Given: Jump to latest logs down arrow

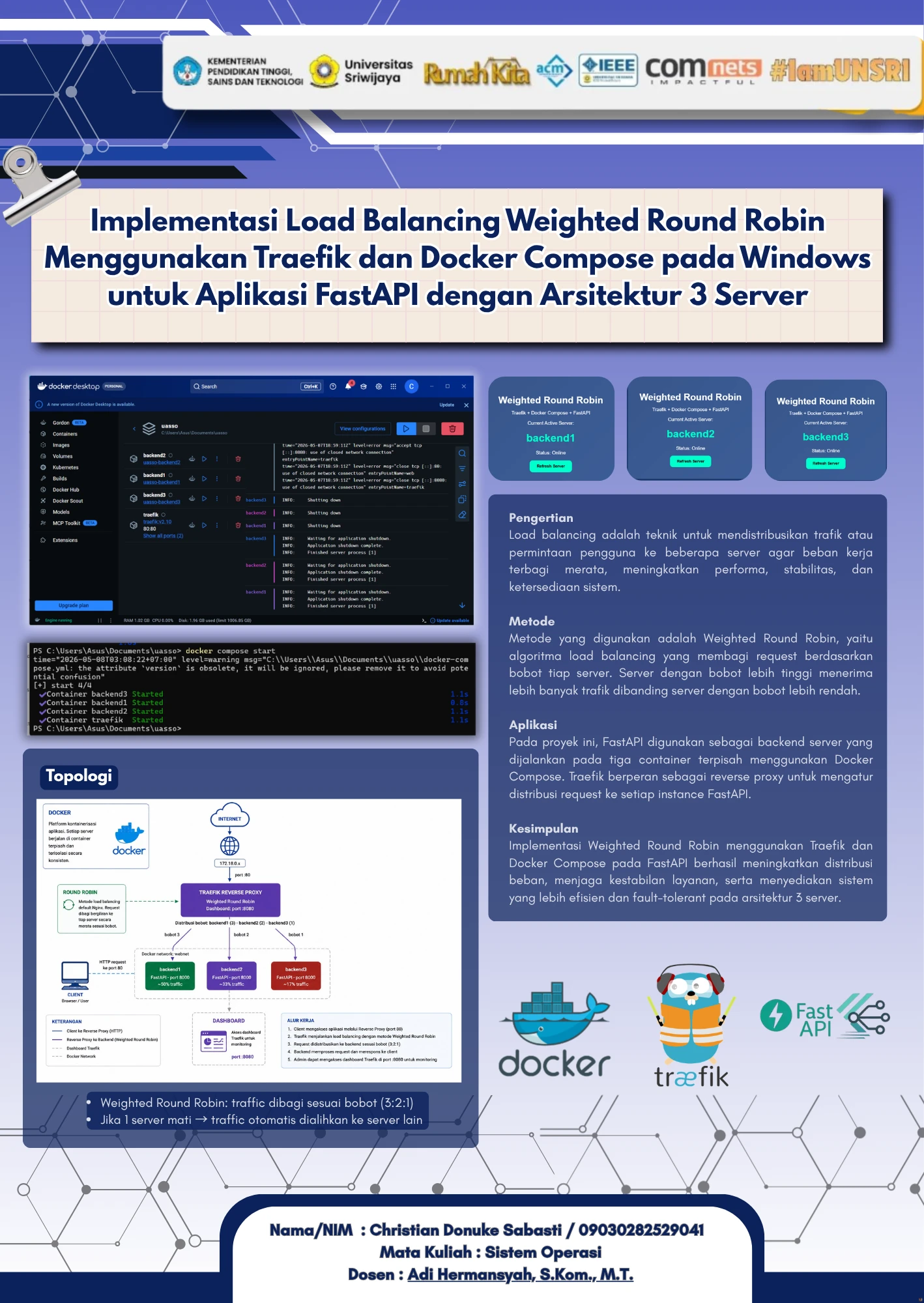Looking at the screenshot, I should click(x=462, y=605).
